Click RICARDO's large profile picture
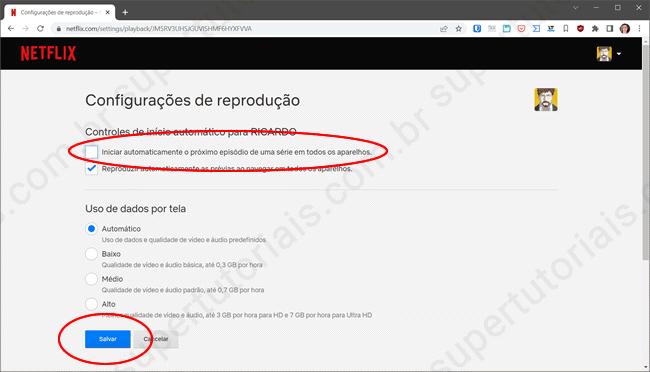This screenshot has height=372, width=650. coord(546,100)
